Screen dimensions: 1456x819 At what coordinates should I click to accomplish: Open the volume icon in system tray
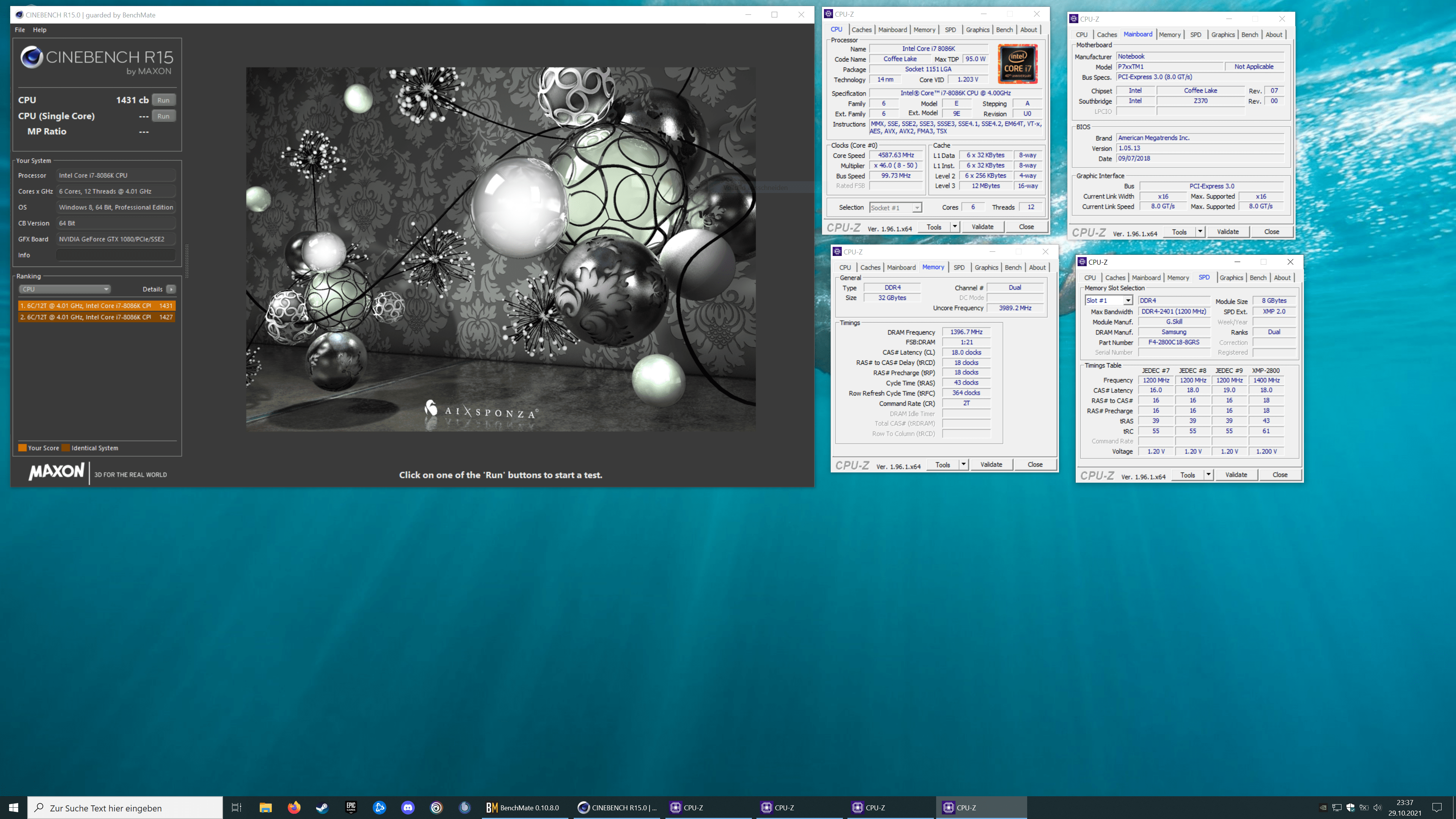[x=1378, y=808]
